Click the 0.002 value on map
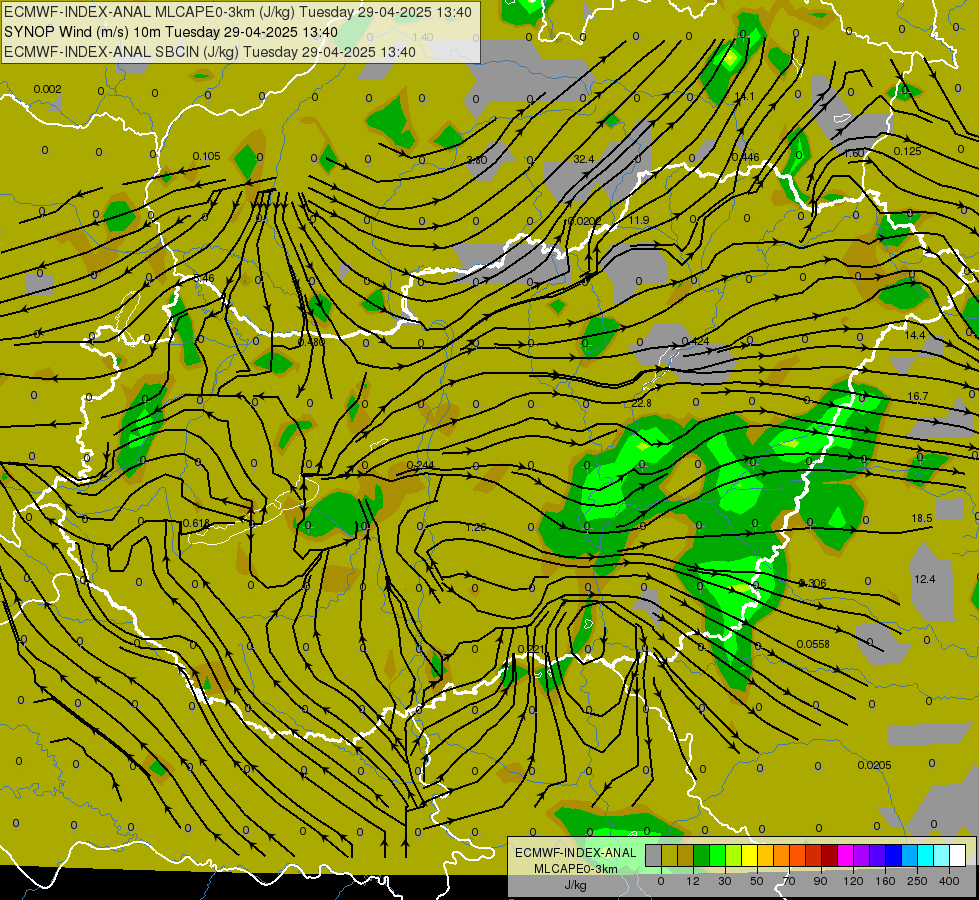This screenshot has height=900, width=979. pyautogui.click(x=47, y=89)
